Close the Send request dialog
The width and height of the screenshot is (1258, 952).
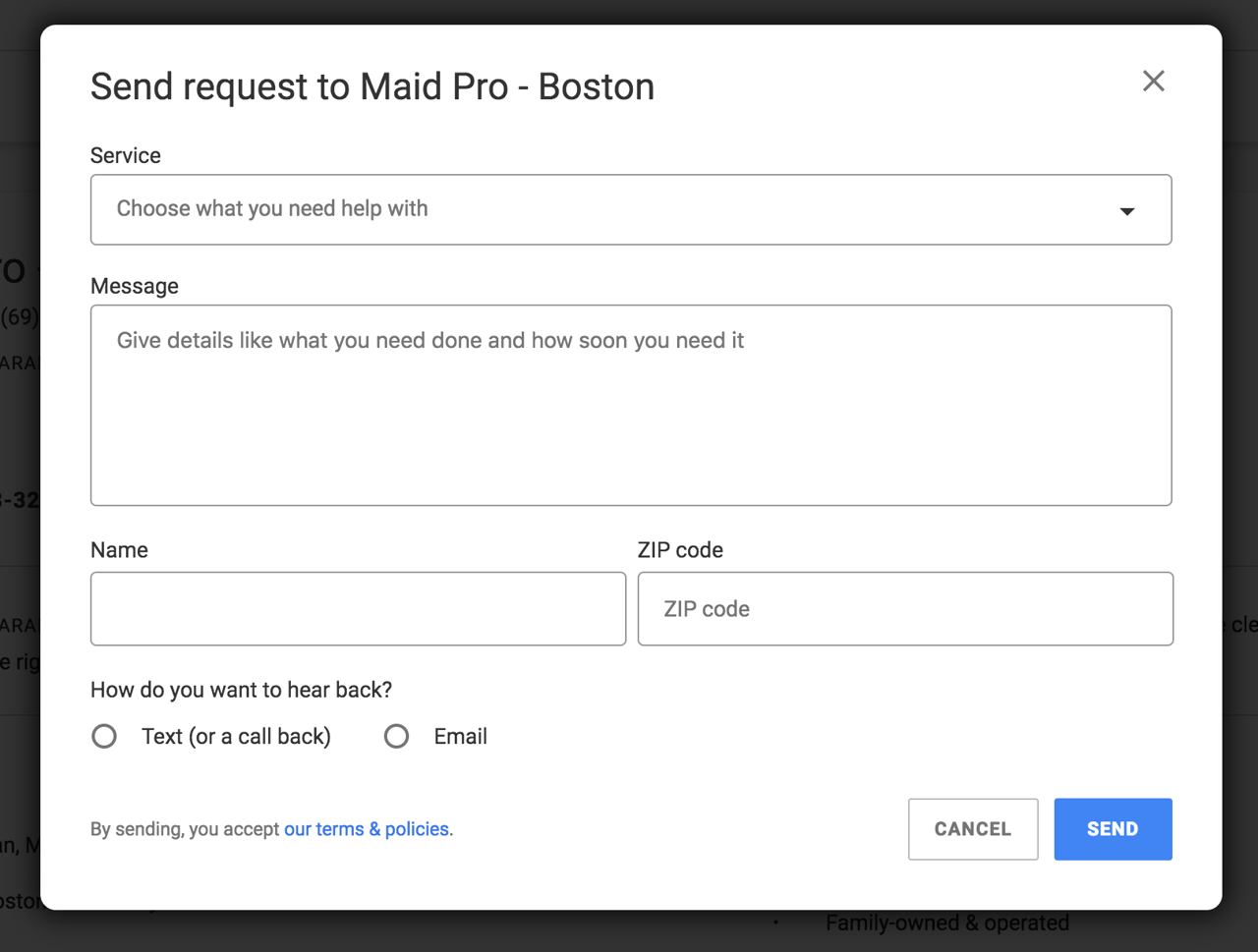click(x=1154, y=81)
